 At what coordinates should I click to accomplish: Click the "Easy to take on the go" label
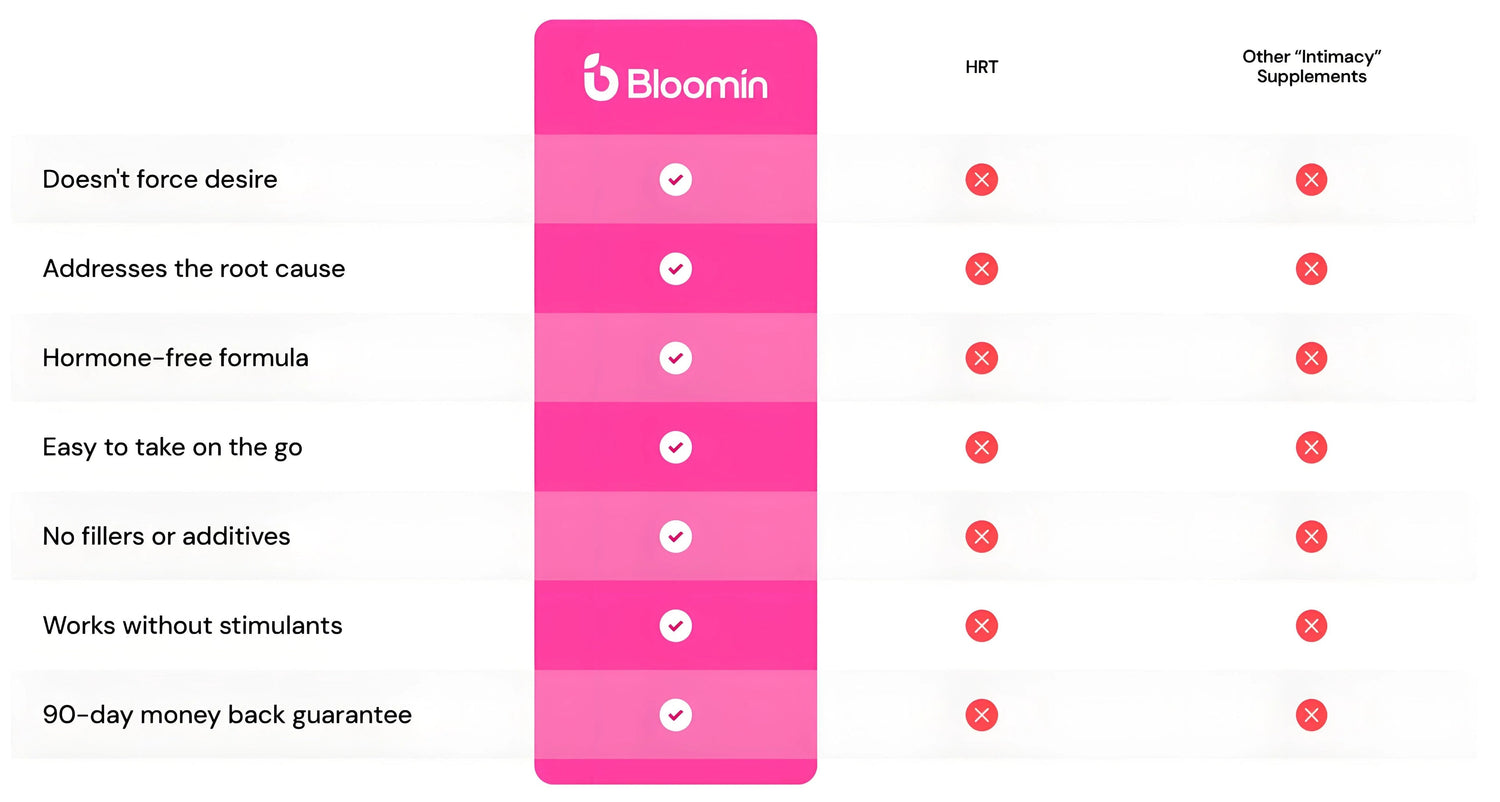point(172,447)
